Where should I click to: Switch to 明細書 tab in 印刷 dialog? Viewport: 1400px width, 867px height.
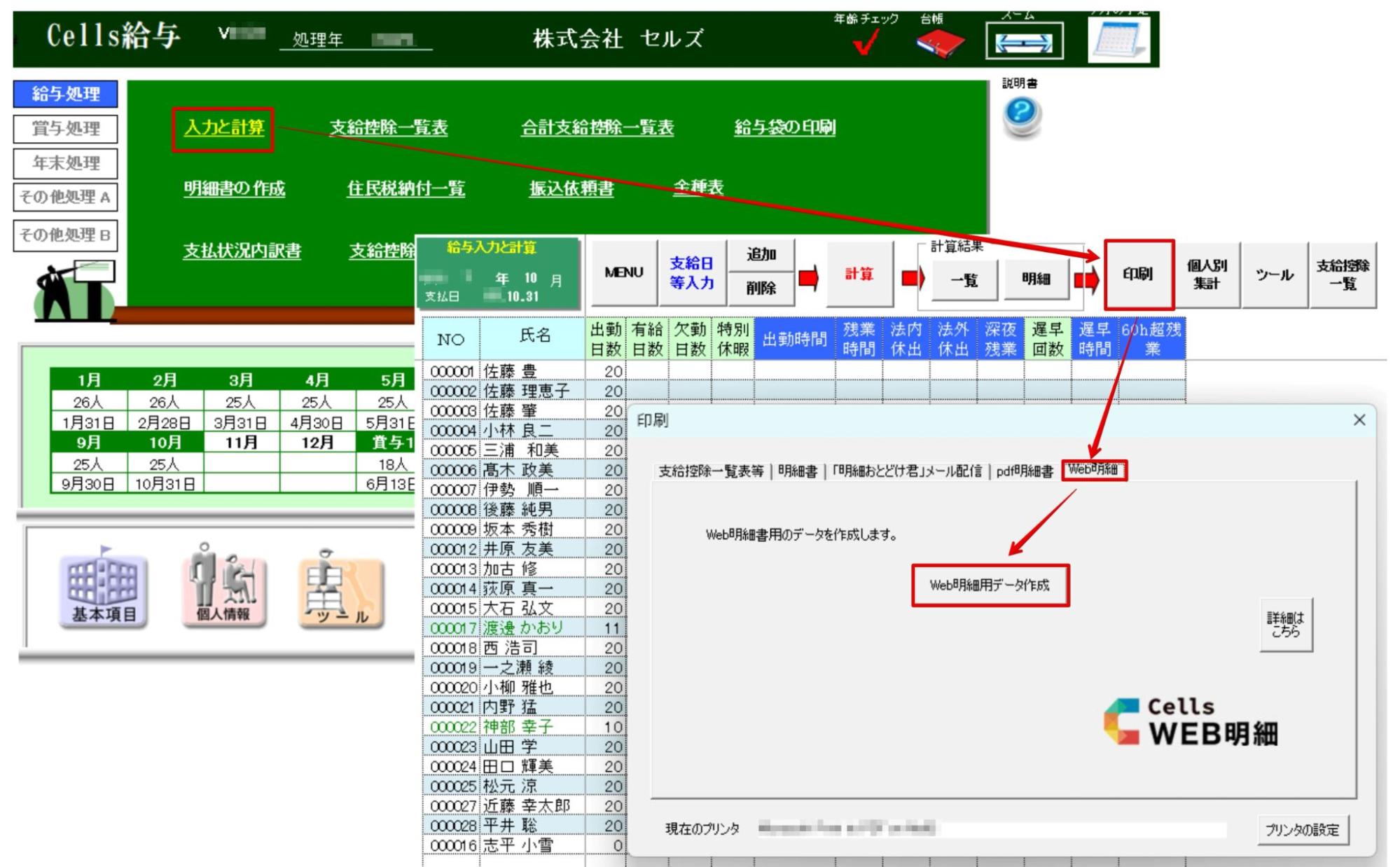(798, 472)
